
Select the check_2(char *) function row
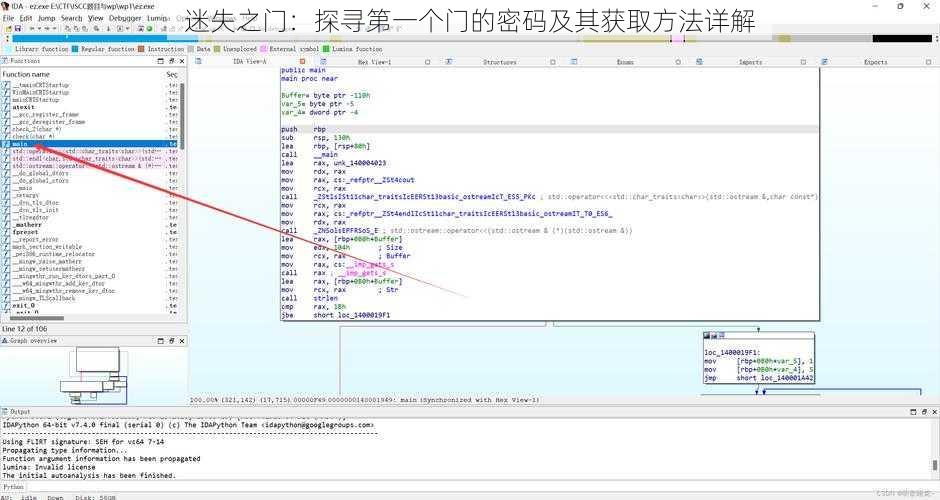(91, 129)
